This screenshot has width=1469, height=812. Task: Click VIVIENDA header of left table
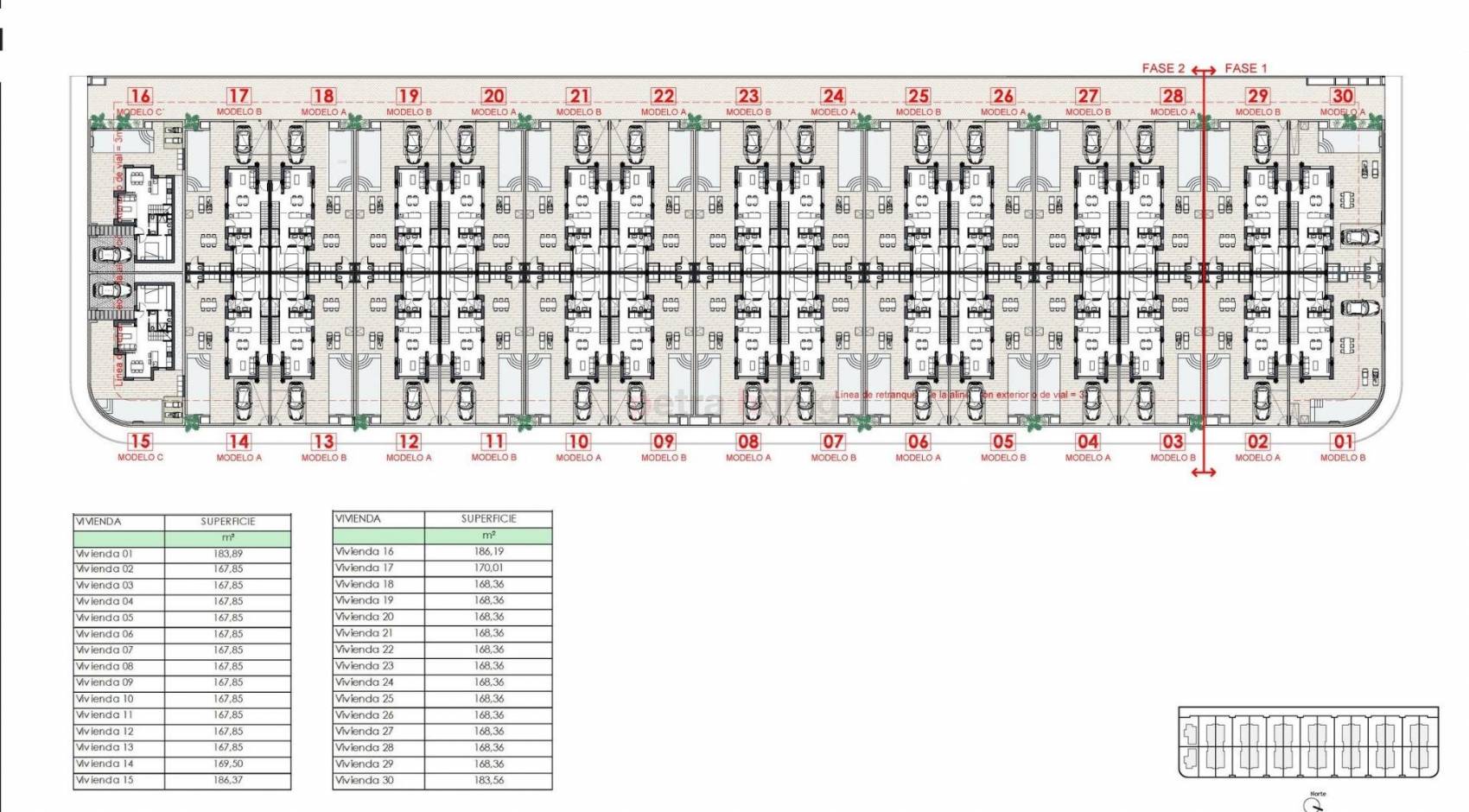click(x=99, y=522)
